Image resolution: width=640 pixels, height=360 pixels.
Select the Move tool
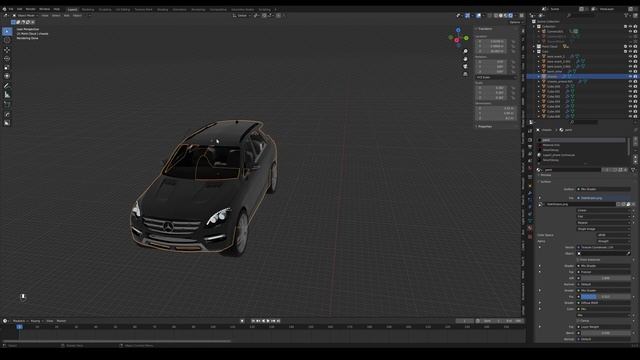point(7,50)
